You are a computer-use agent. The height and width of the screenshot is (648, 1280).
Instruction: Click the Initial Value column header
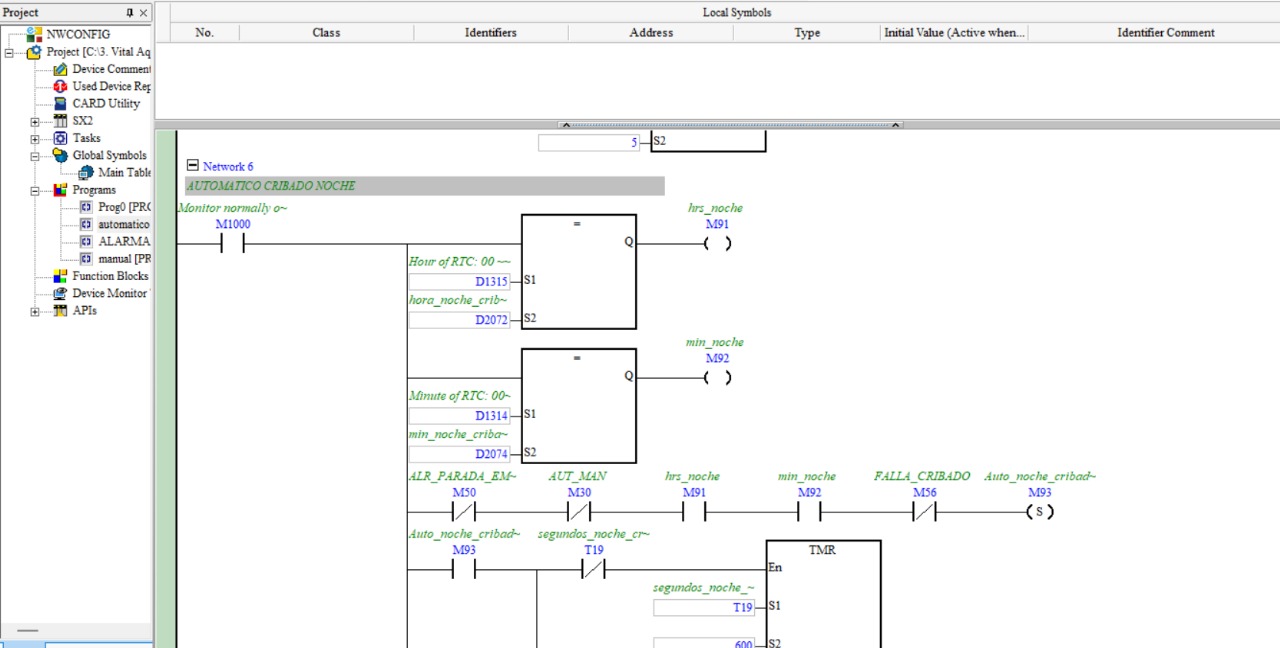[954, 33]
